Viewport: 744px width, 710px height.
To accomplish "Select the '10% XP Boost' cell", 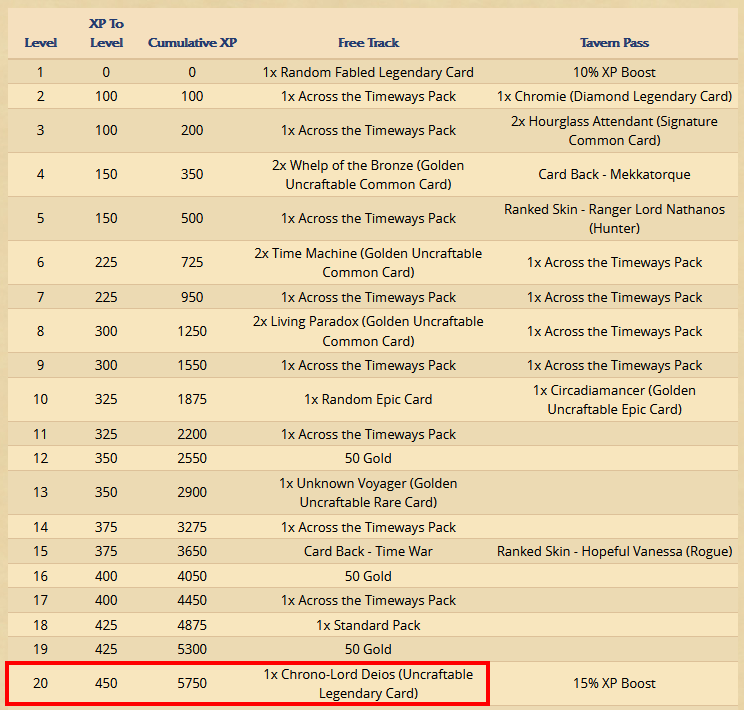I will pyautogui.click(x=614, y=72).
